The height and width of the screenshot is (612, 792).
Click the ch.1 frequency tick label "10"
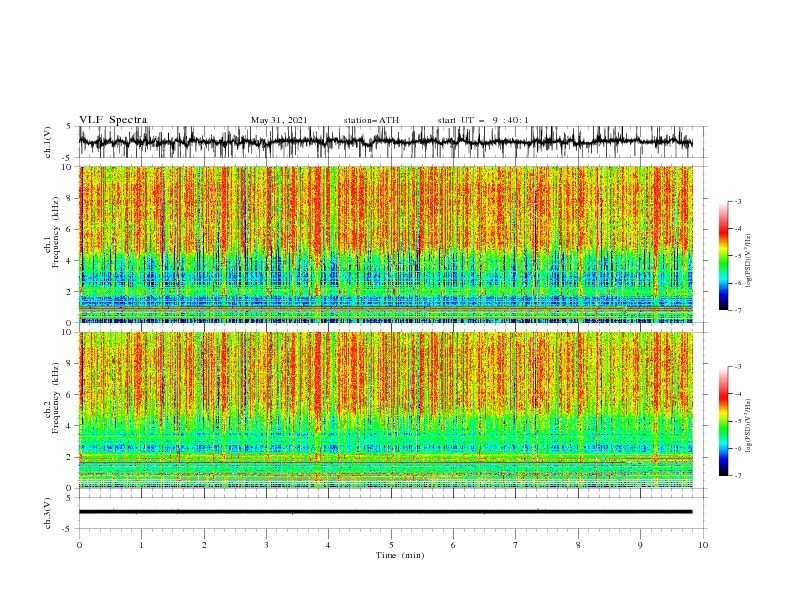[x=67, y=167]
